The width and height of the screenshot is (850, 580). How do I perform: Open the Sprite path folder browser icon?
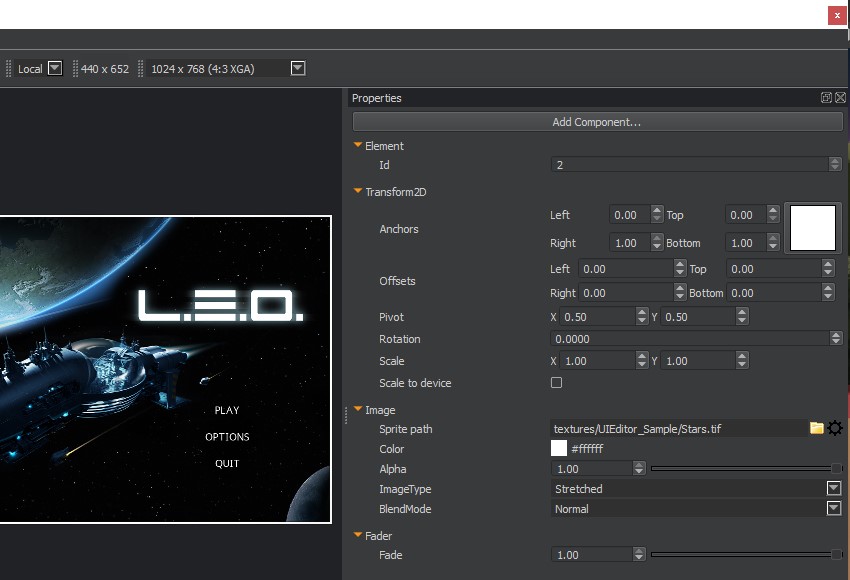click(x=817, y=428)
